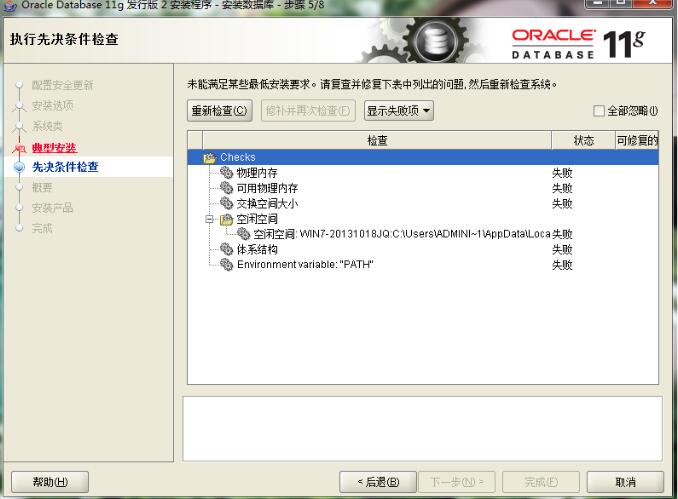Image resolution: width=678 pixels, height=499 pixels.
Task: Click the 重新检查 button
Action: pos(220,111)
